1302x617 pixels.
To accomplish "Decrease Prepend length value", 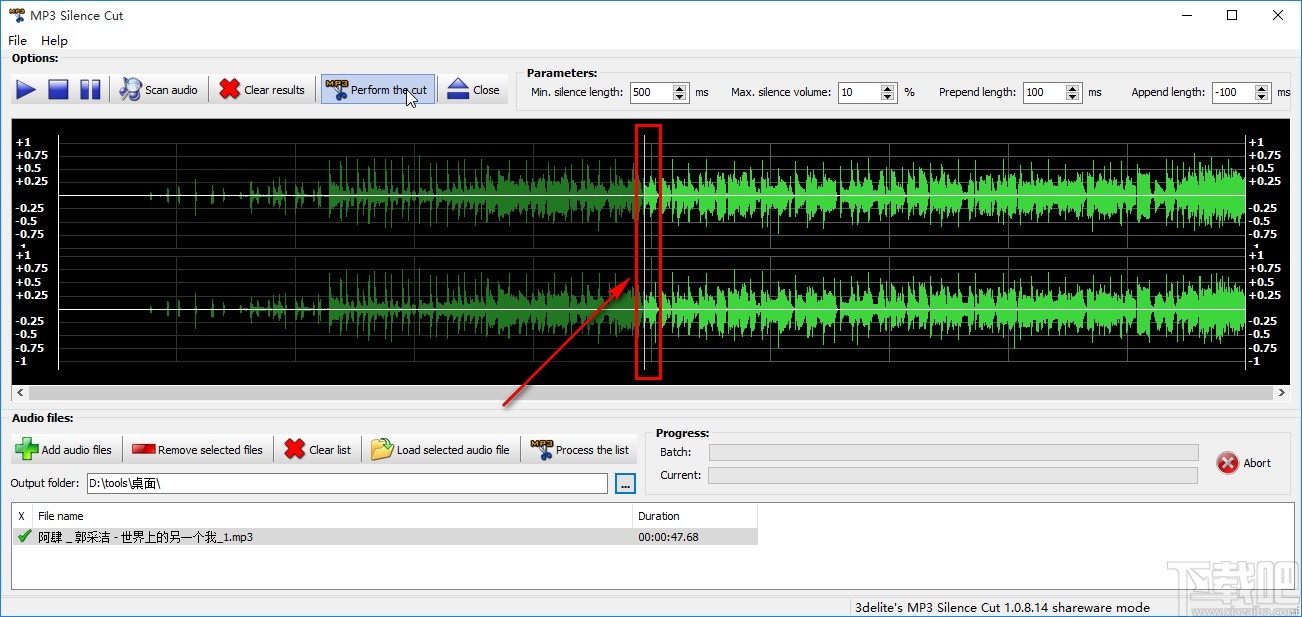I will 1073,97.
